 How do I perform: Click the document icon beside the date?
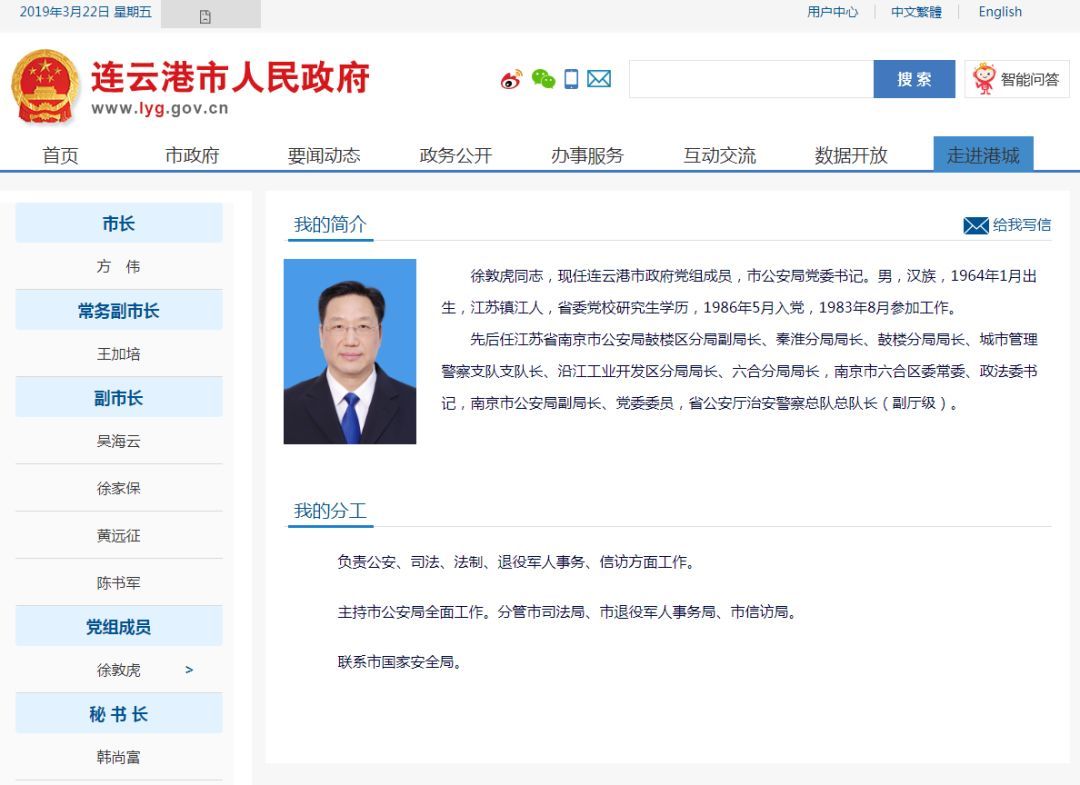pyautogui.click(x=205, y=16)
